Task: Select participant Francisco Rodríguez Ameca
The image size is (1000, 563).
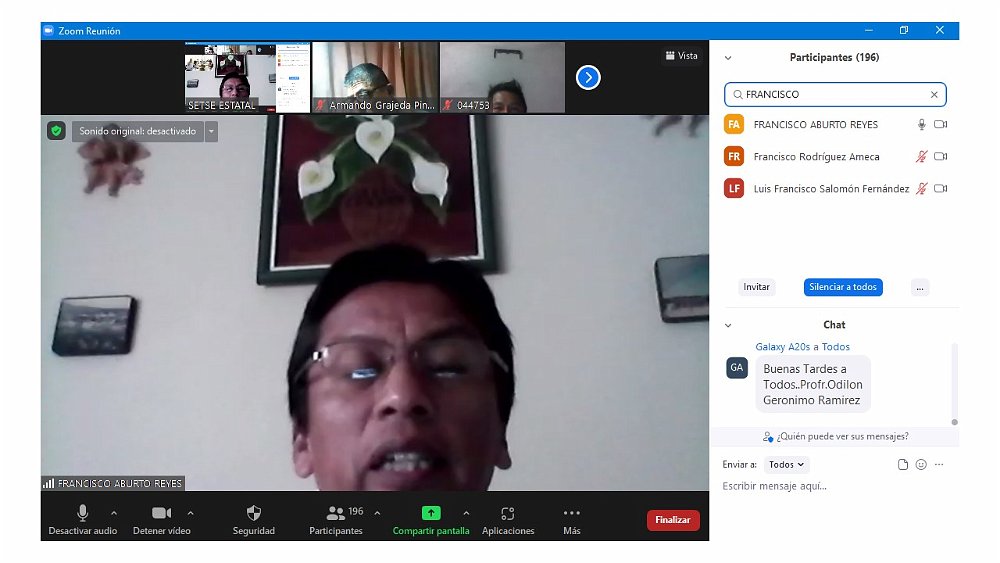Action: [816, 157]
